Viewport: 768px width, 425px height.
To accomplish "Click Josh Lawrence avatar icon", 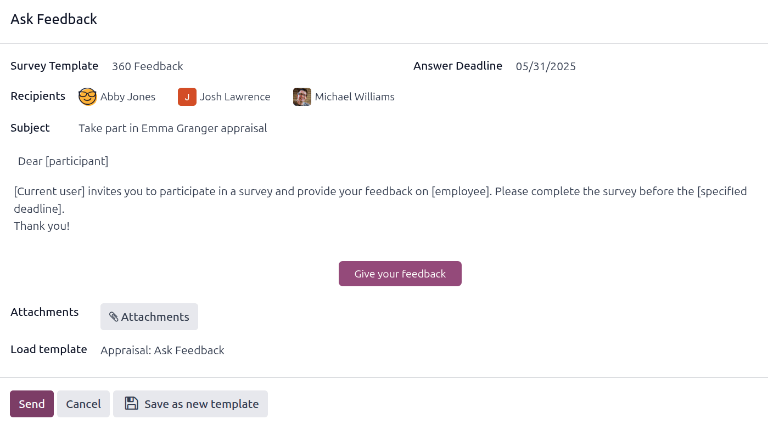I will click(x=186, y=97).
